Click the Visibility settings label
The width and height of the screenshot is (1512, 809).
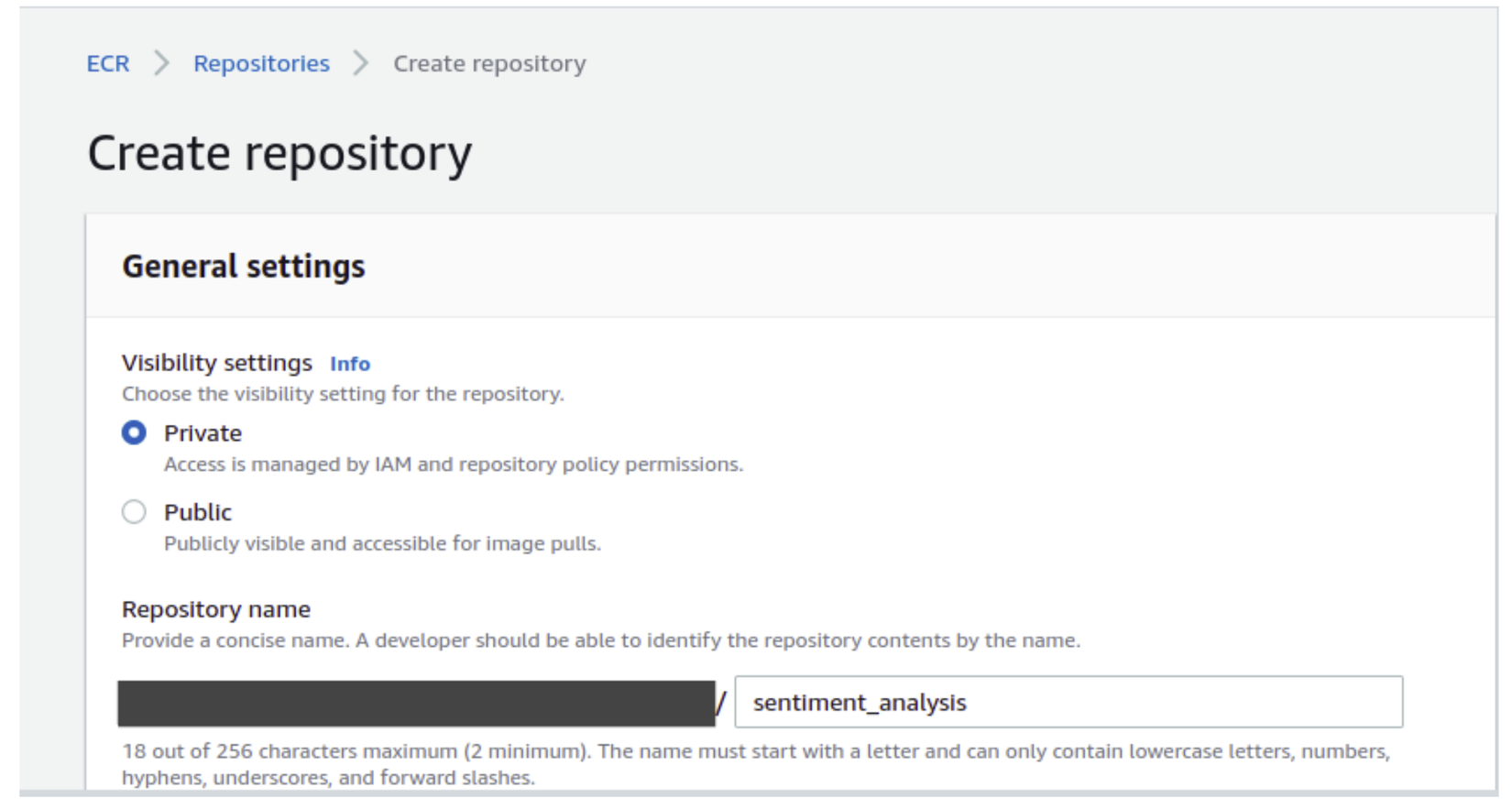[217, 363]
